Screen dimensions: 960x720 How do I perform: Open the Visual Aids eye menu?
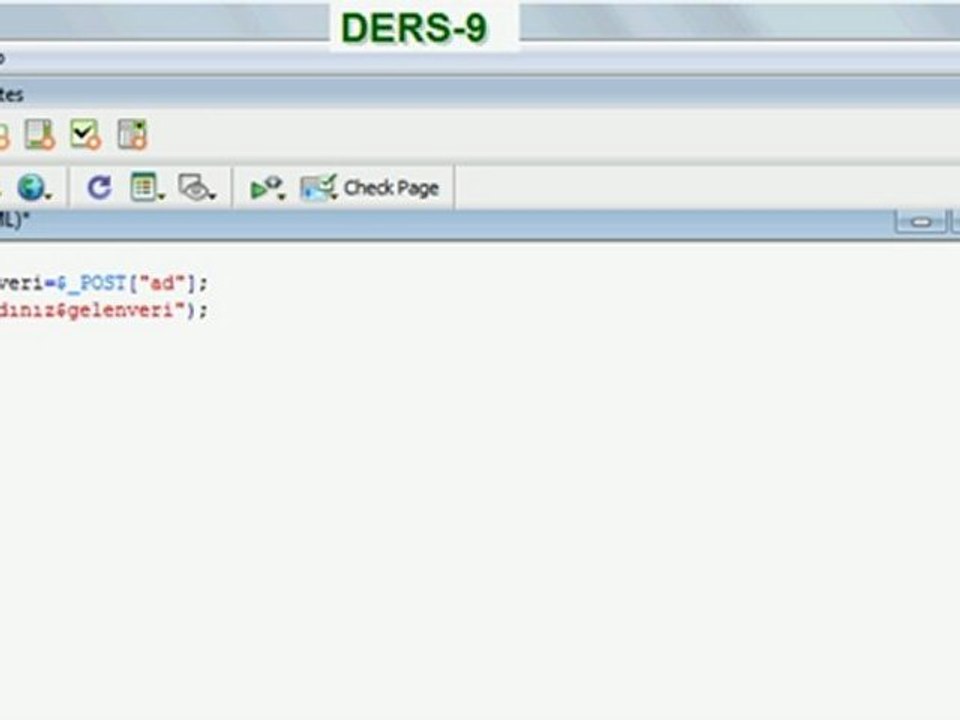(x=197, y=187)
